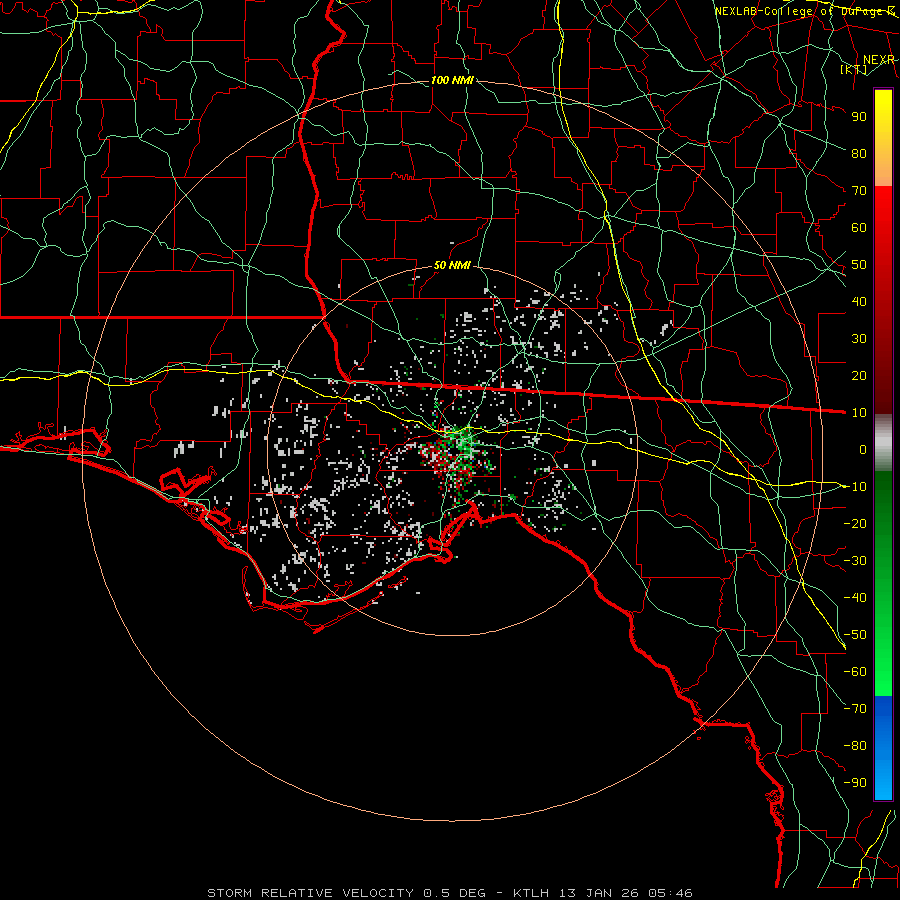Click the "0.5 DEG" elevation text in caption
This screenshot has width=900, height=900.
pos(455,893)
